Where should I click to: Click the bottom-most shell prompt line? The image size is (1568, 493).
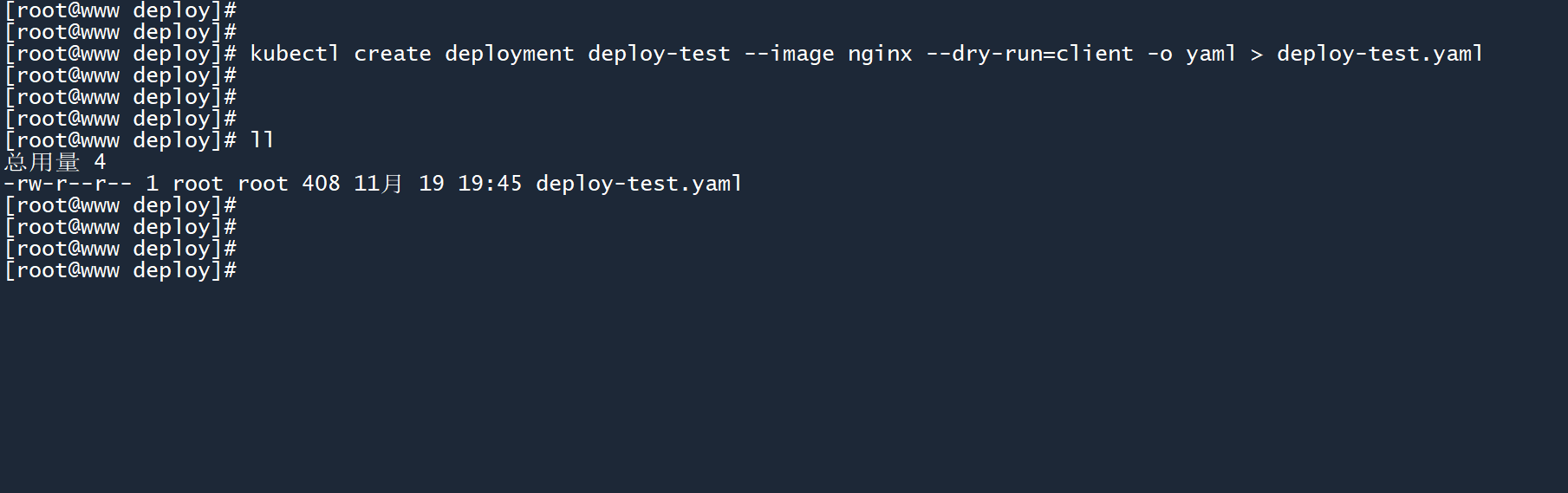coord(120,270)
